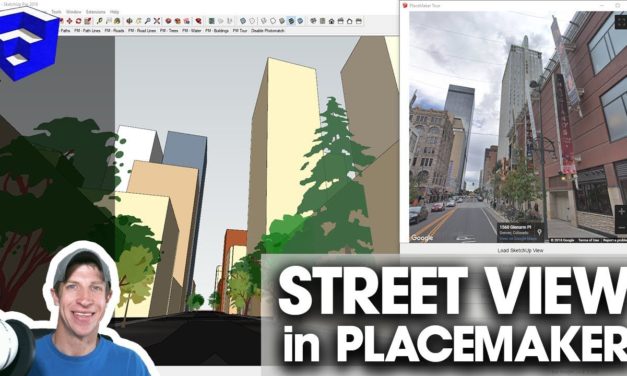This screenshot has width=627, height=376.
Task: Switch to the PM - Trees scene tab
Action: (169, 31)
